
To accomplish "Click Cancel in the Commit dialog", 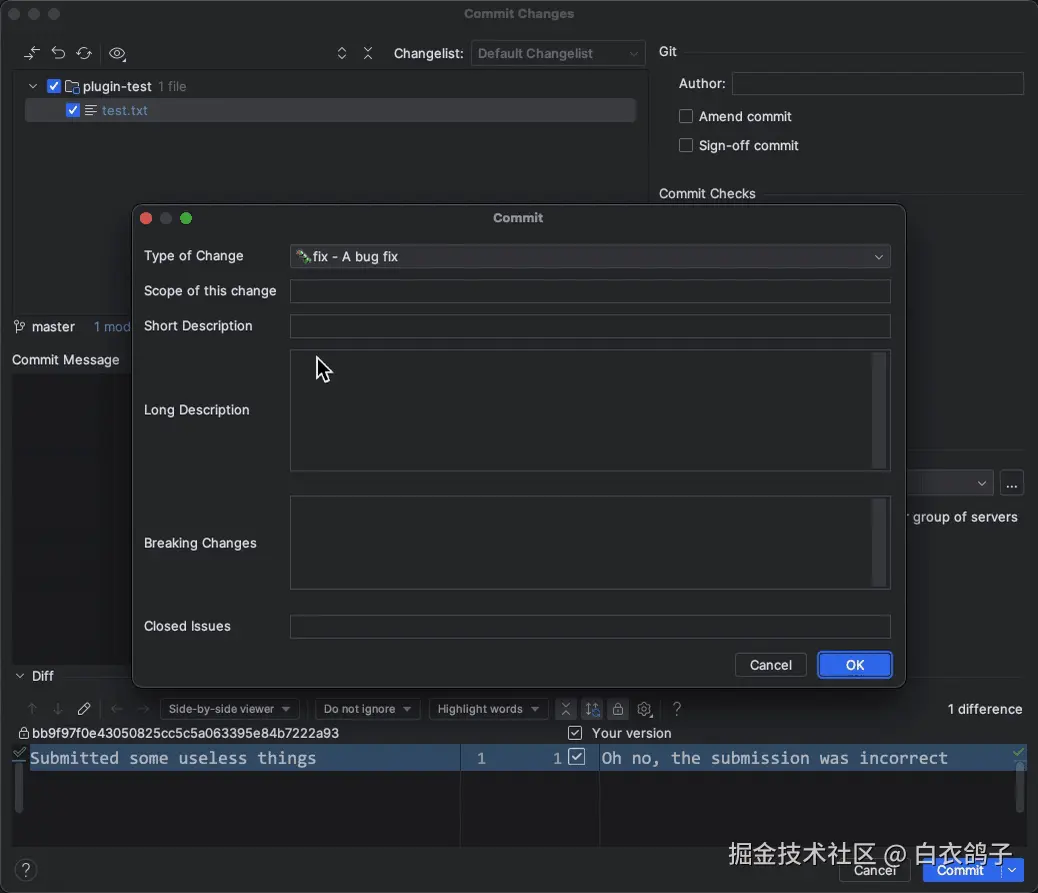I will tap(771, 665).
